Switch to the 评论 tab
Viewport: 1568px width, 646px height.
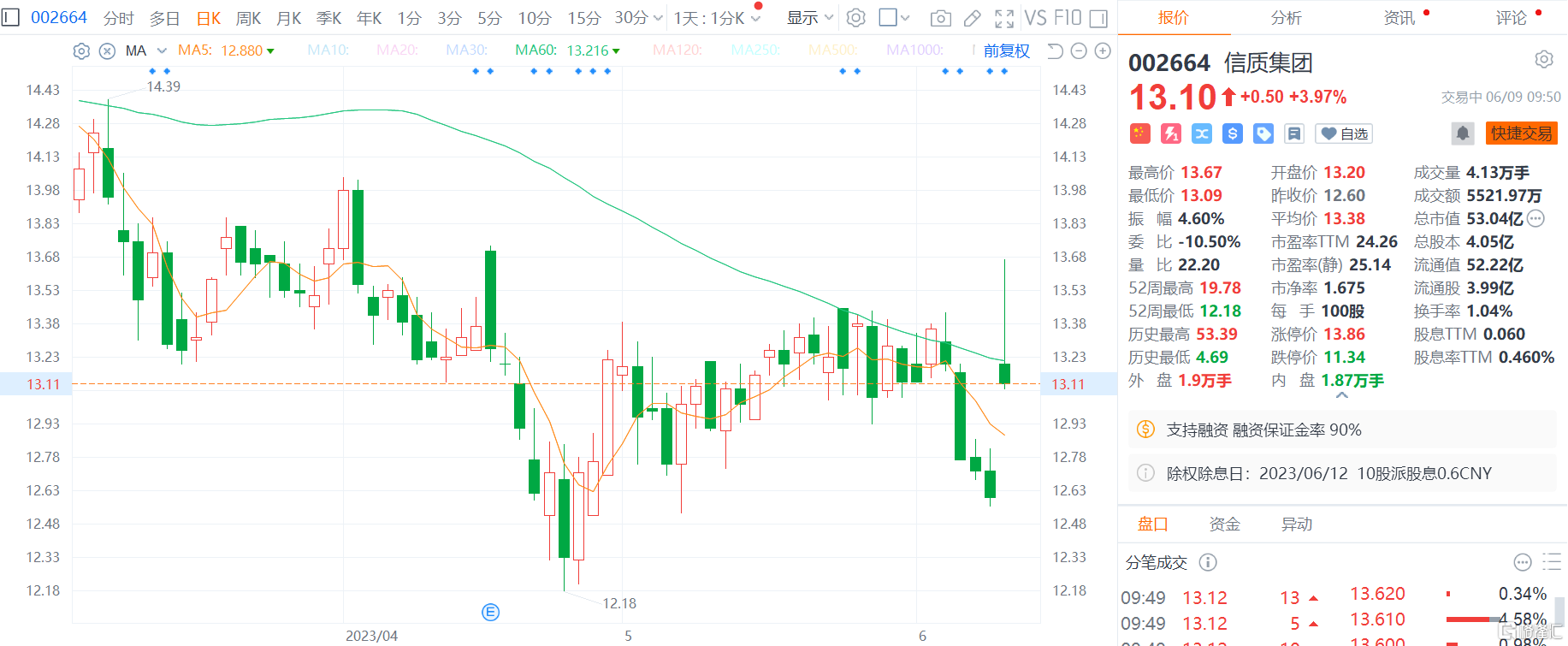(x=1512, y=18)
